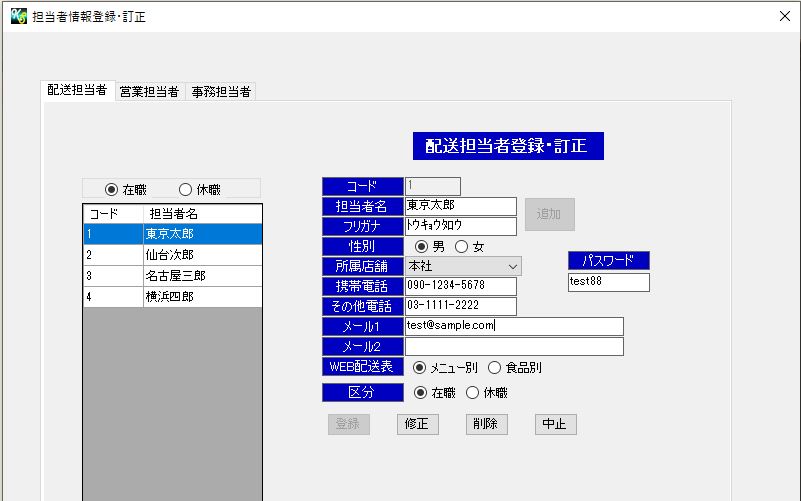Pick 横浜四郎 from the staff list

coord(170,297)
